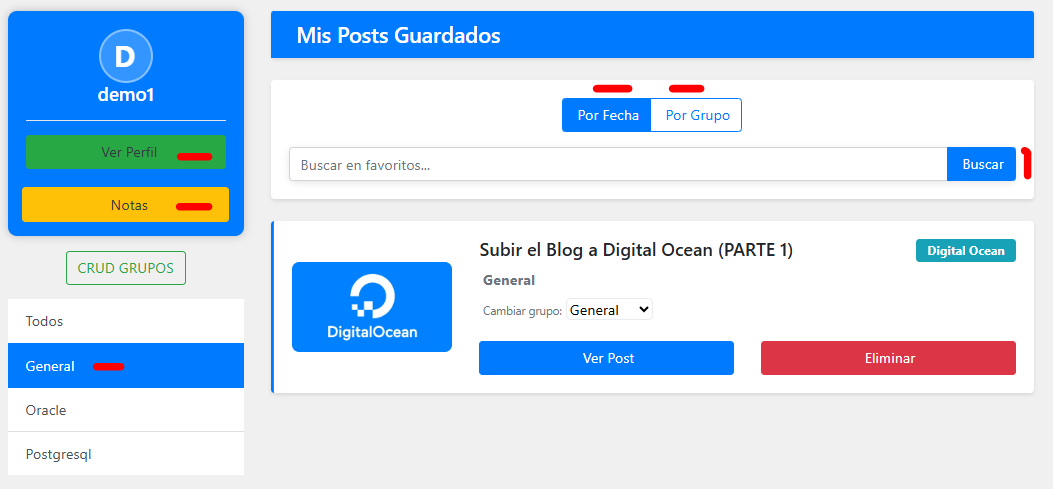Switch sorting to Por Grupo
Image resolution: width=1053 pixels, height=489 pixels.
coord(697,115)
